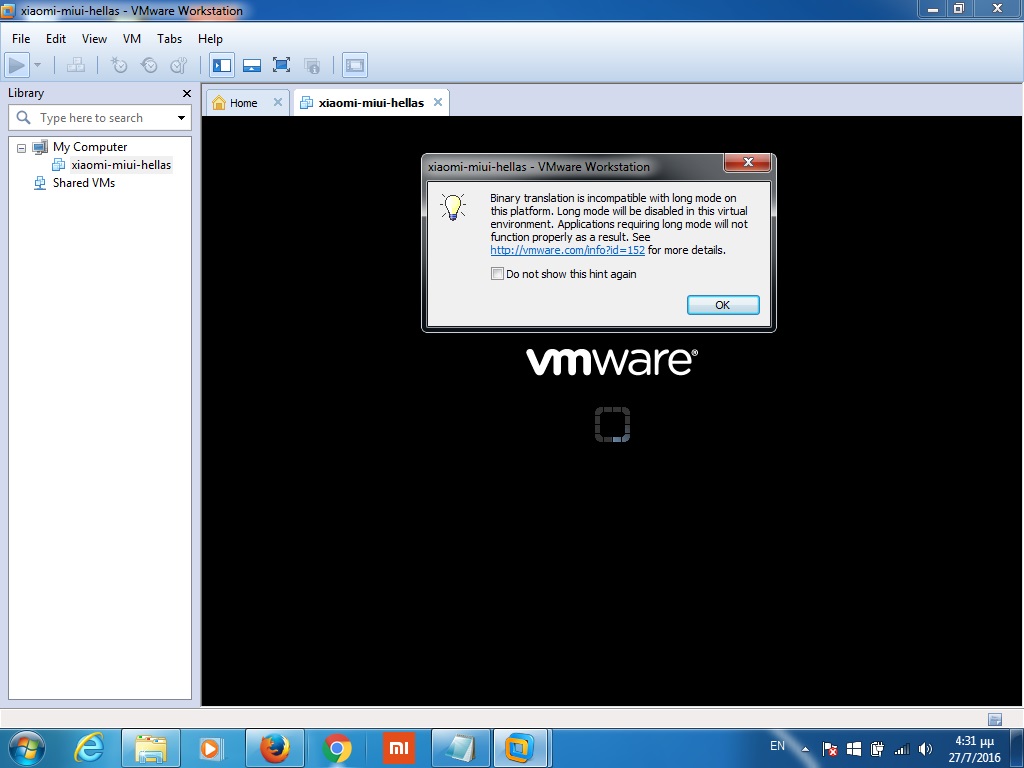Screen dimensions: 1024x768
Task: Click OK in the hint dialog
Action: coord(723,305)
